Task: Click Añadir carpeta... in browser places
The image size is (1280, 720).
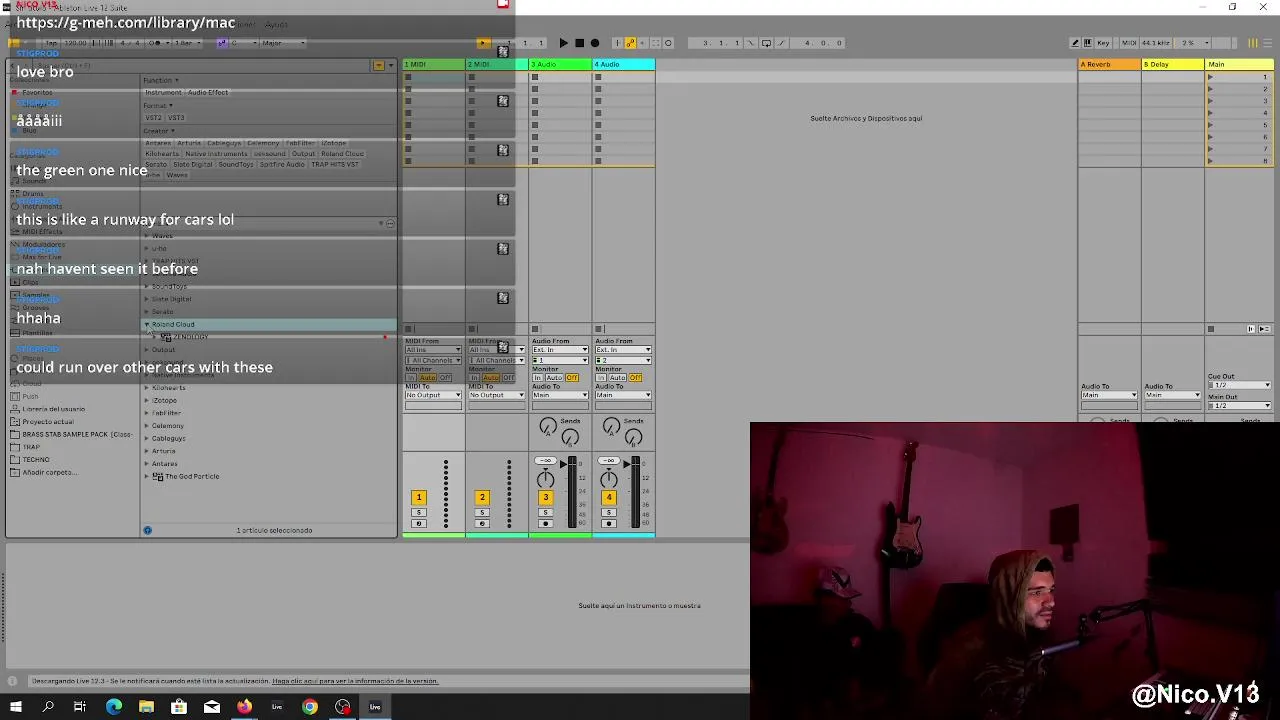Action: point(48,472)
